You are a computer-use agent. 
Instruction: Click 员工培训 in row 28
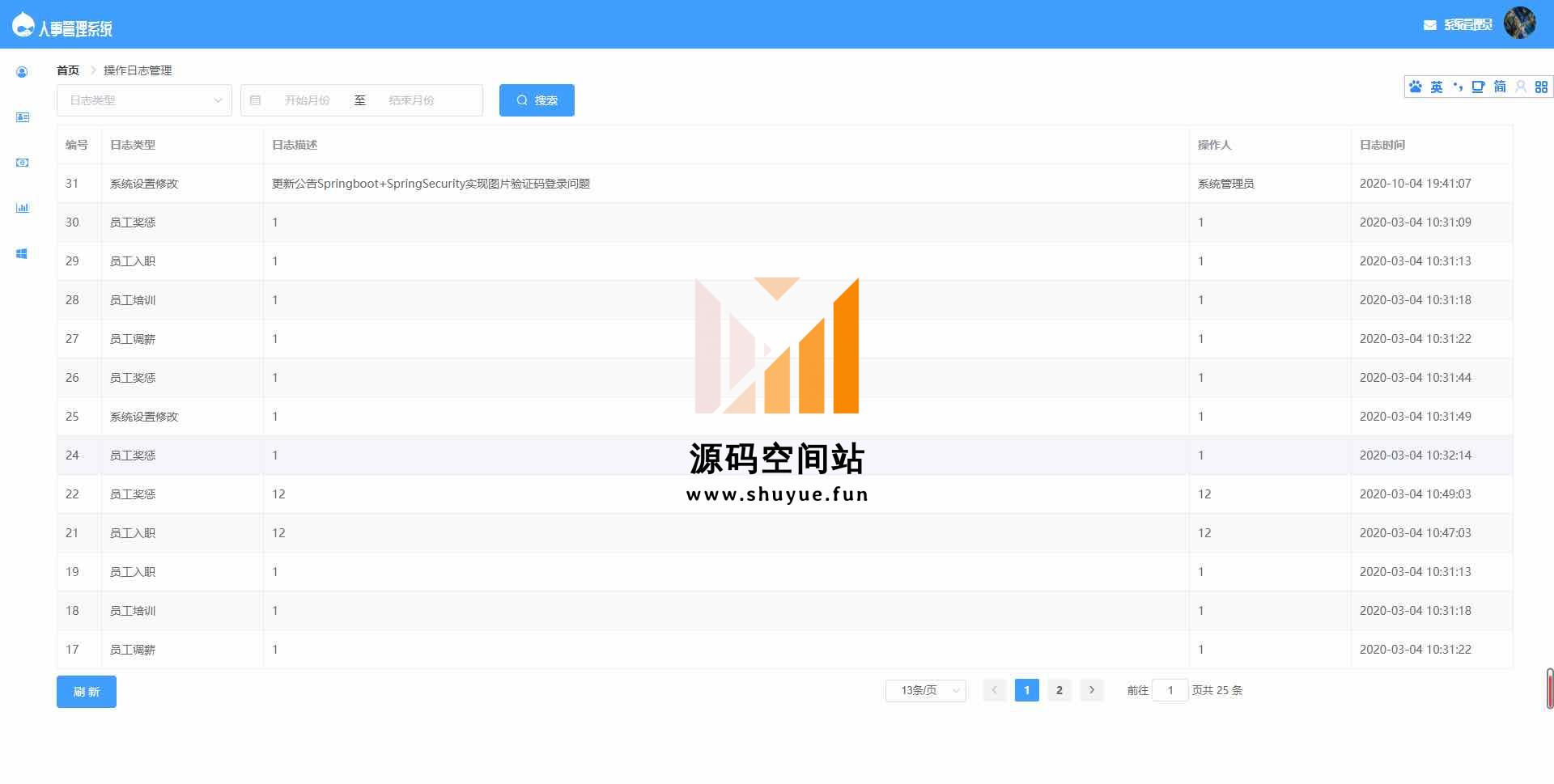[133, 300]
